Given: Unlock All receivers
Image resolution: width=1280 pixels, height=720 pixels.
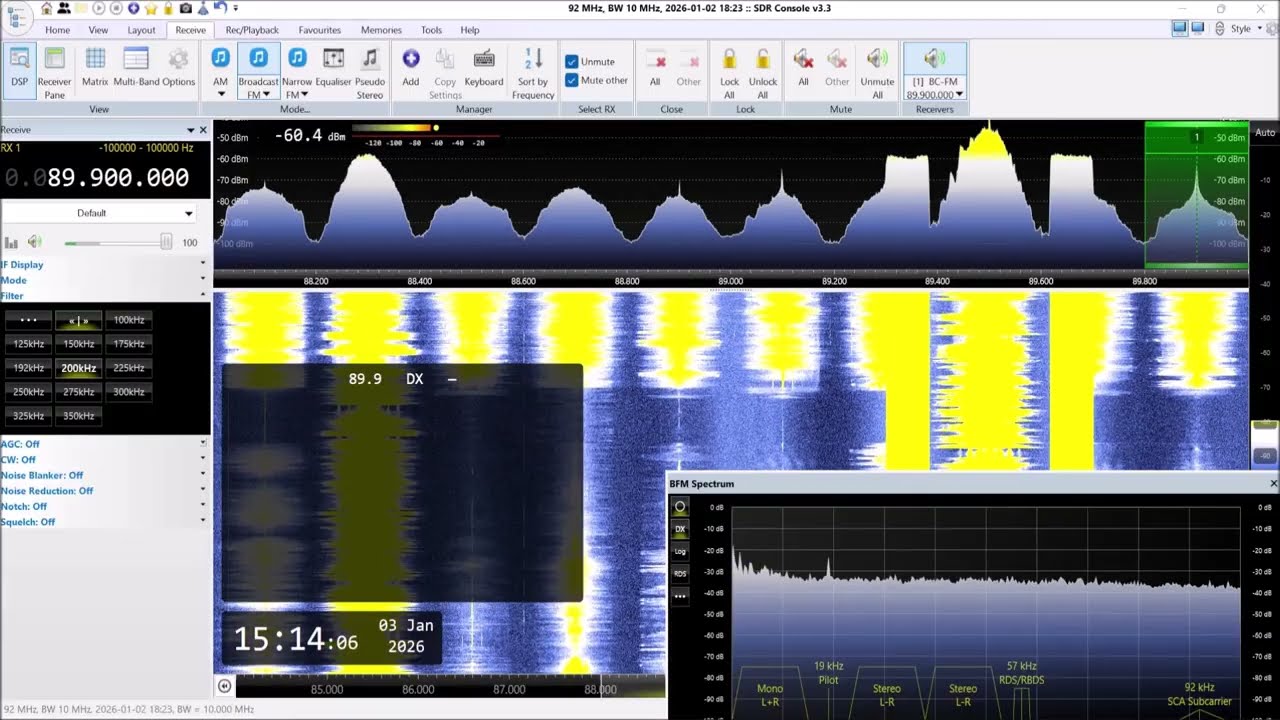Looking at the screenshot, I should [x=762, y=71].
